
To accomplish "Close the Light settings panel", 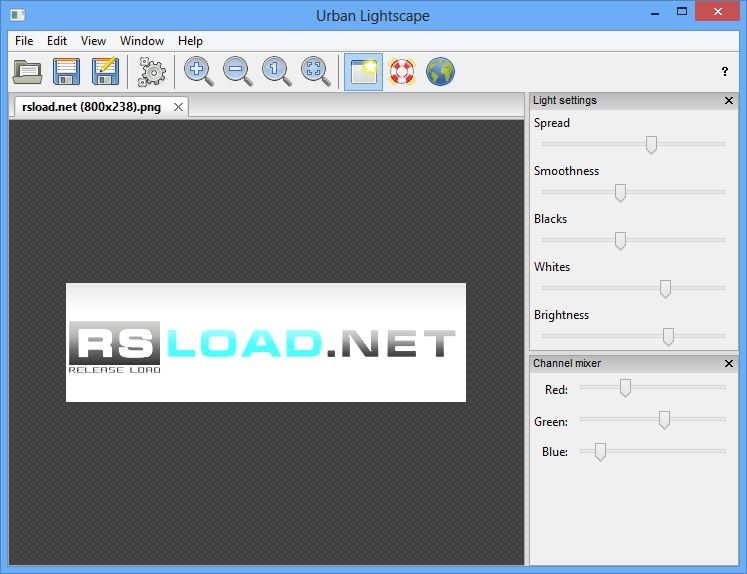I will click(x=728, y=101).
